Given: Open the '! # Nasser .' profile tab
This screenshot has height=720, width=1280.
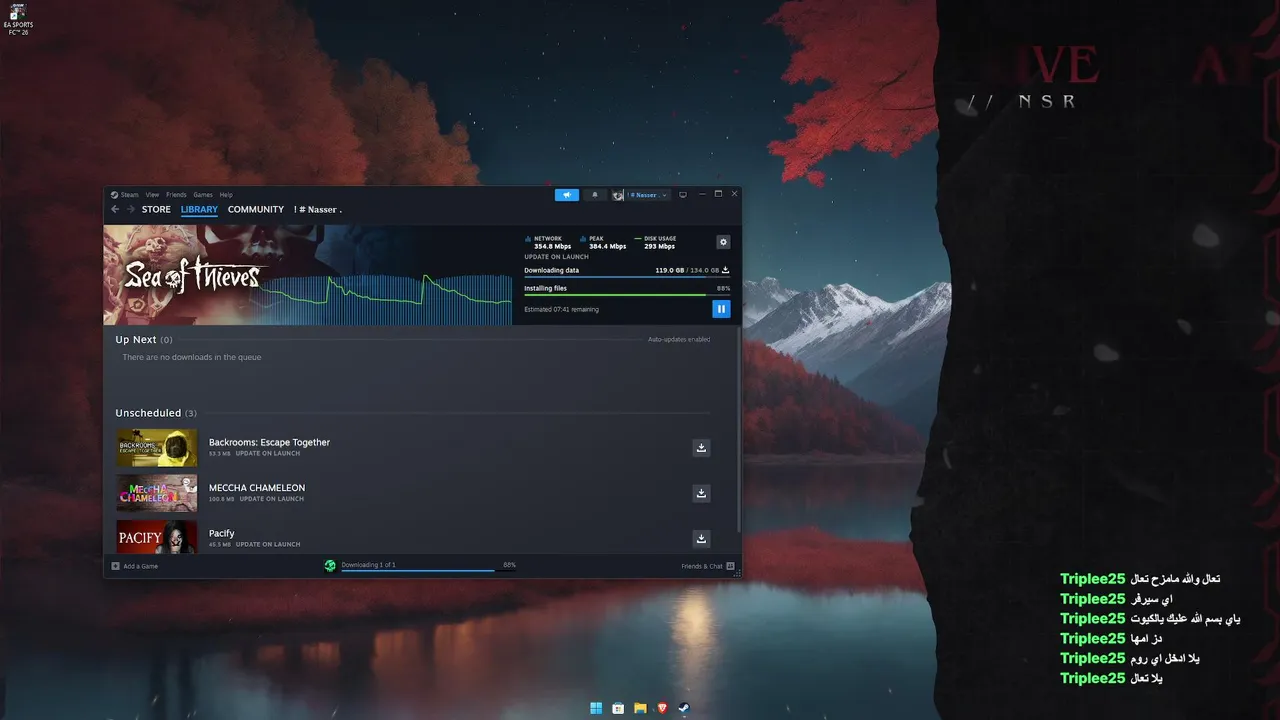Looking at the screenshot, I should coord(318,210).
